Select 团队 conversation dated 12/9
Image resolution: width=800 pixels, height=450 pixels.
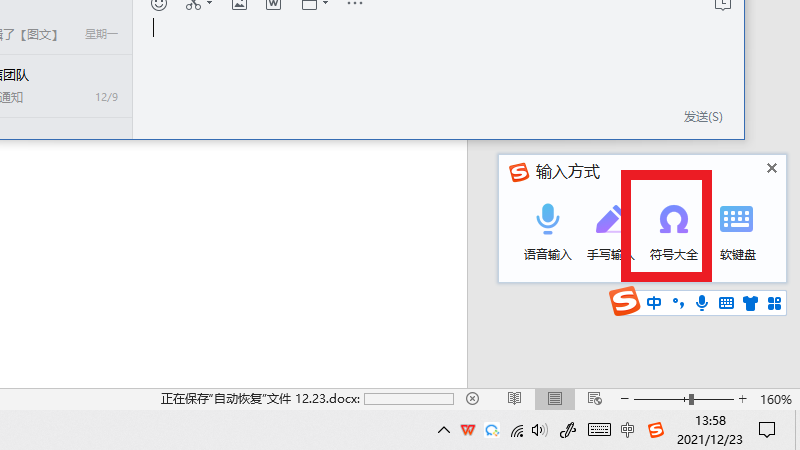coord(60,84)
